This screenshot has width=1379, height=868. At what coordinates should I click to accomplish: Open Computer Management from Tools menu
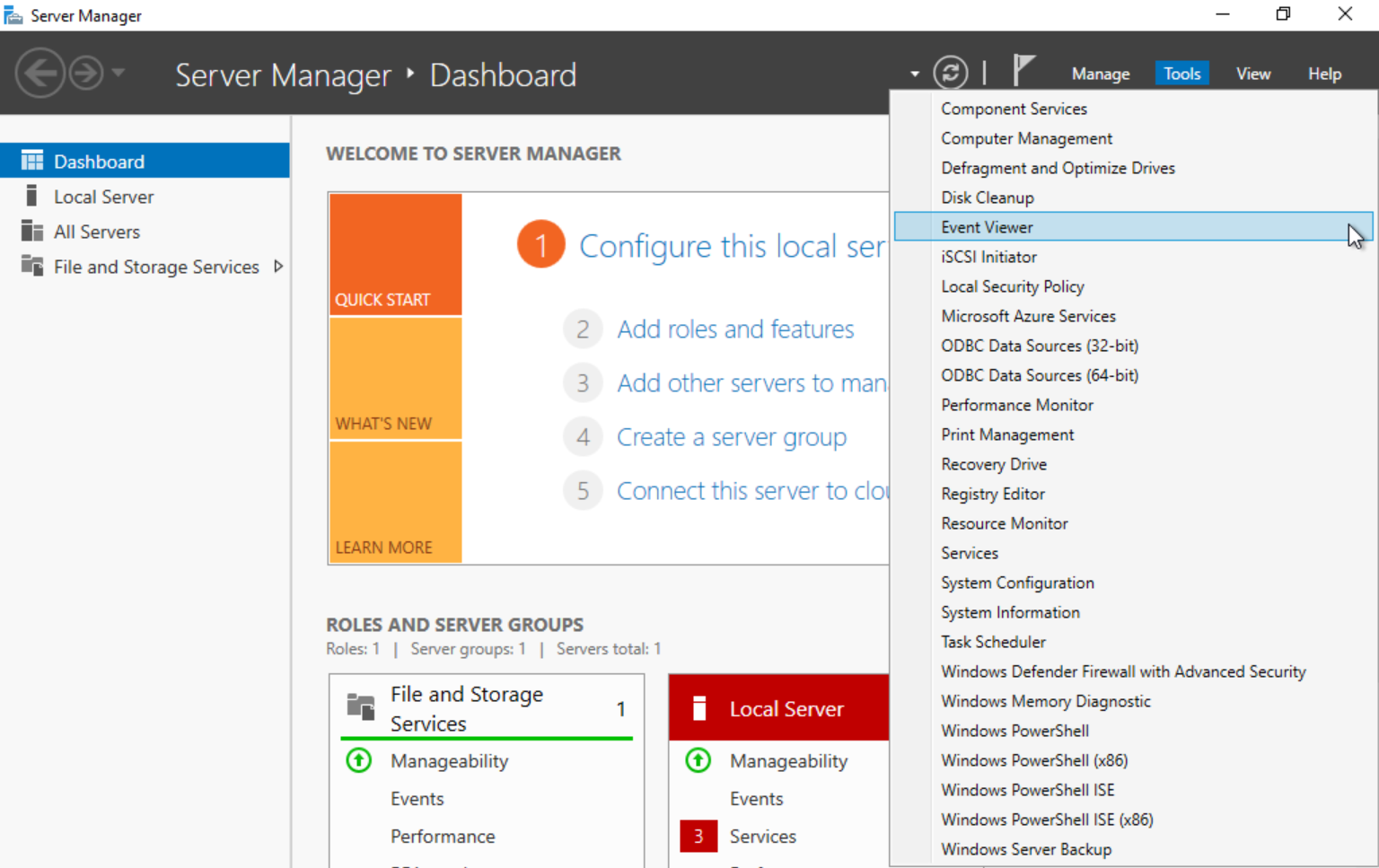(1133, 138)
